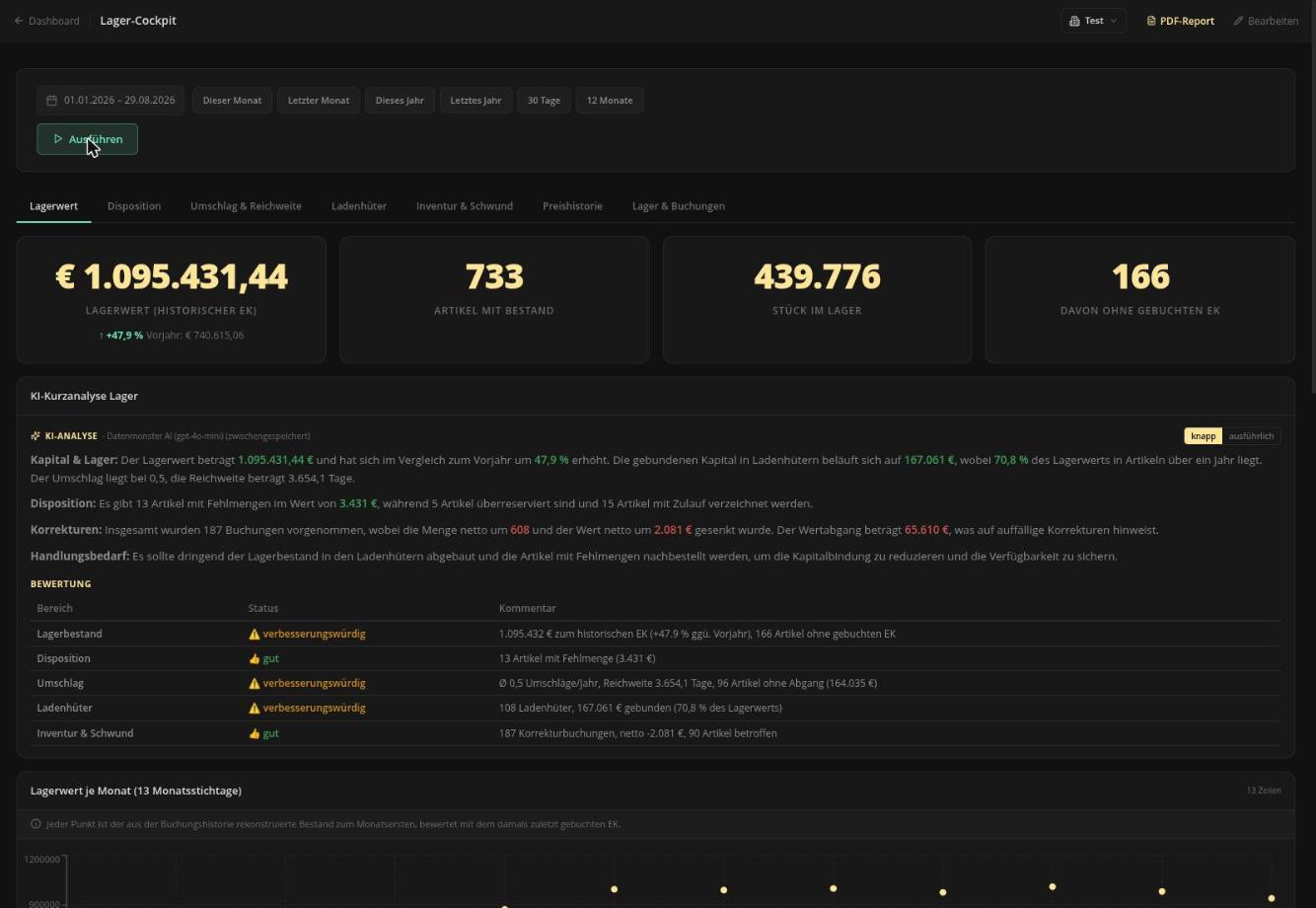1316x908 pixels.
Task: Click the Disposition thumbs-up status icon
Action: click(x=254, y=658)
